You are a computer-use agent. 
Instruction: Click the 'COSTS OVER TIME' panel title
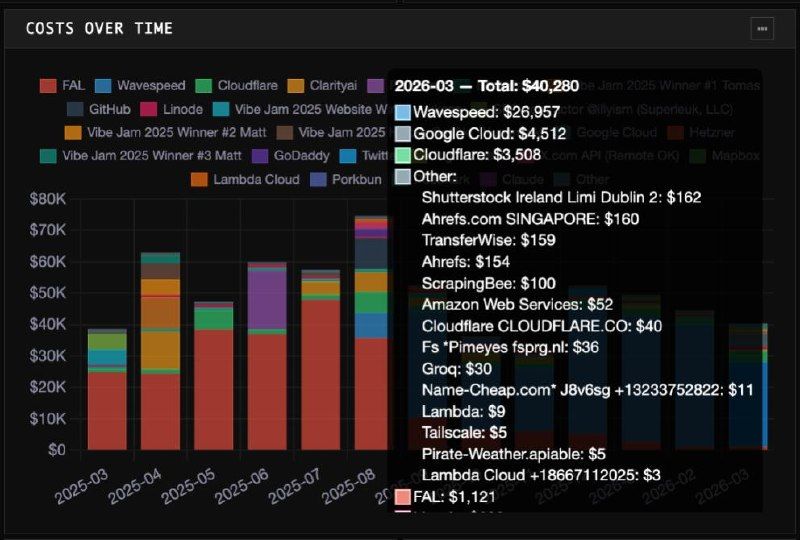pyautogui.click(x=99, y=29)
